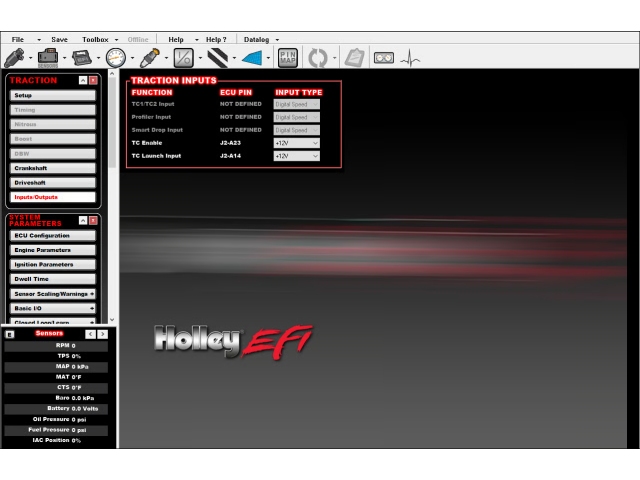
Task: Click the Oil Pressure readout
Action: coord(56,419)
